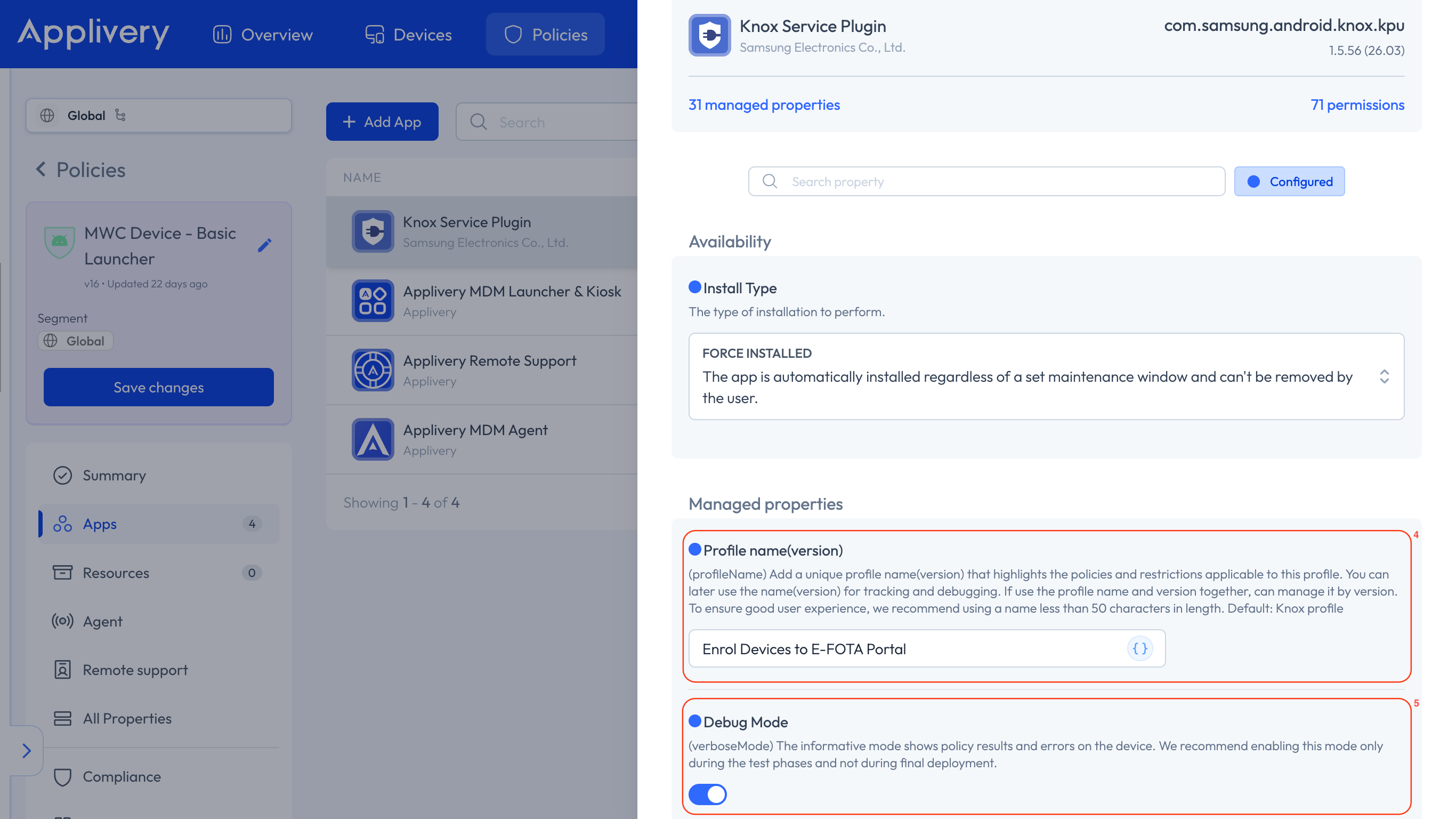
Task: Open the Install Type selection chevron
Action: 1384,376
